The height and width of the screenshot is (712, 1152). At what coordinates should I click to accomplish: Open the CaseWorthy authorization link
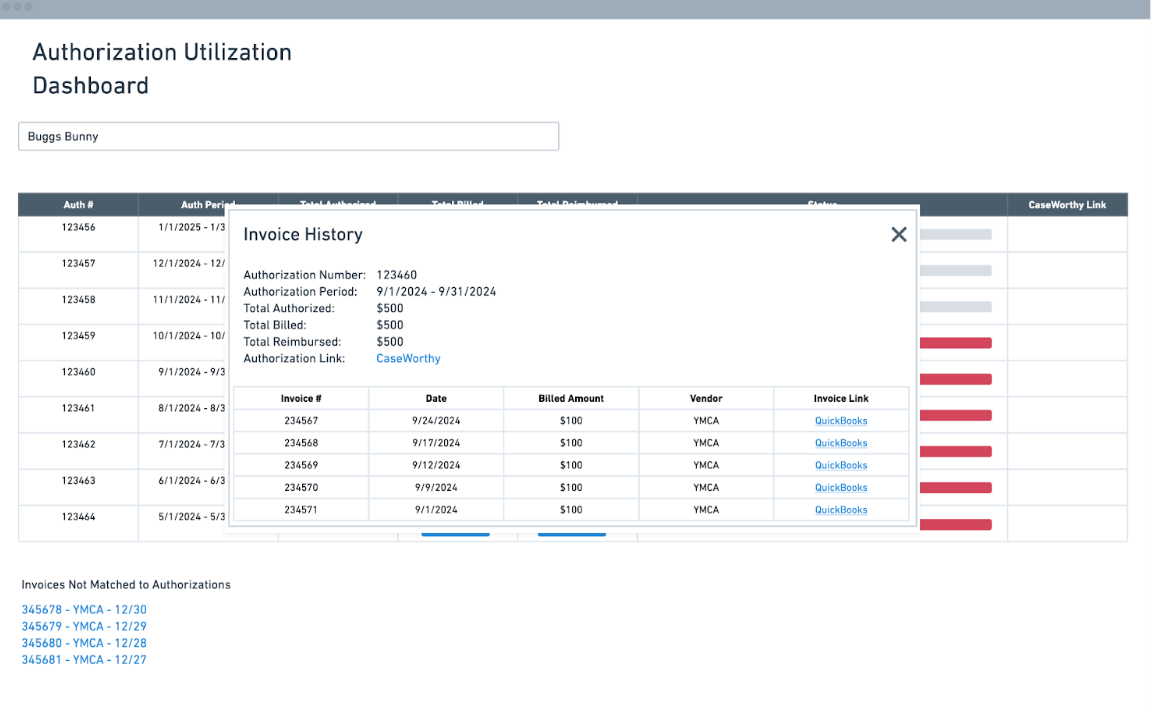[x=408, y=358]
